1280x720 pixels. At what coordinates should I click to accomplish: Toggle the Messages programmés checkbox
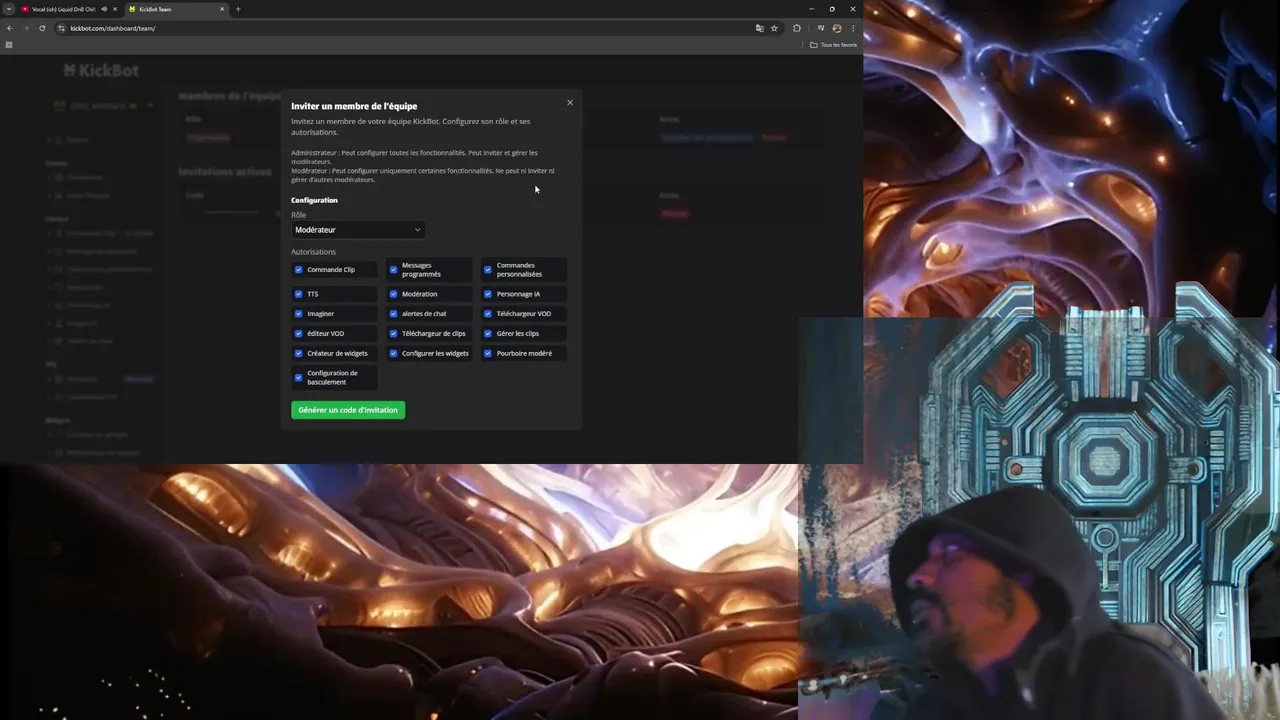point(393,270)
